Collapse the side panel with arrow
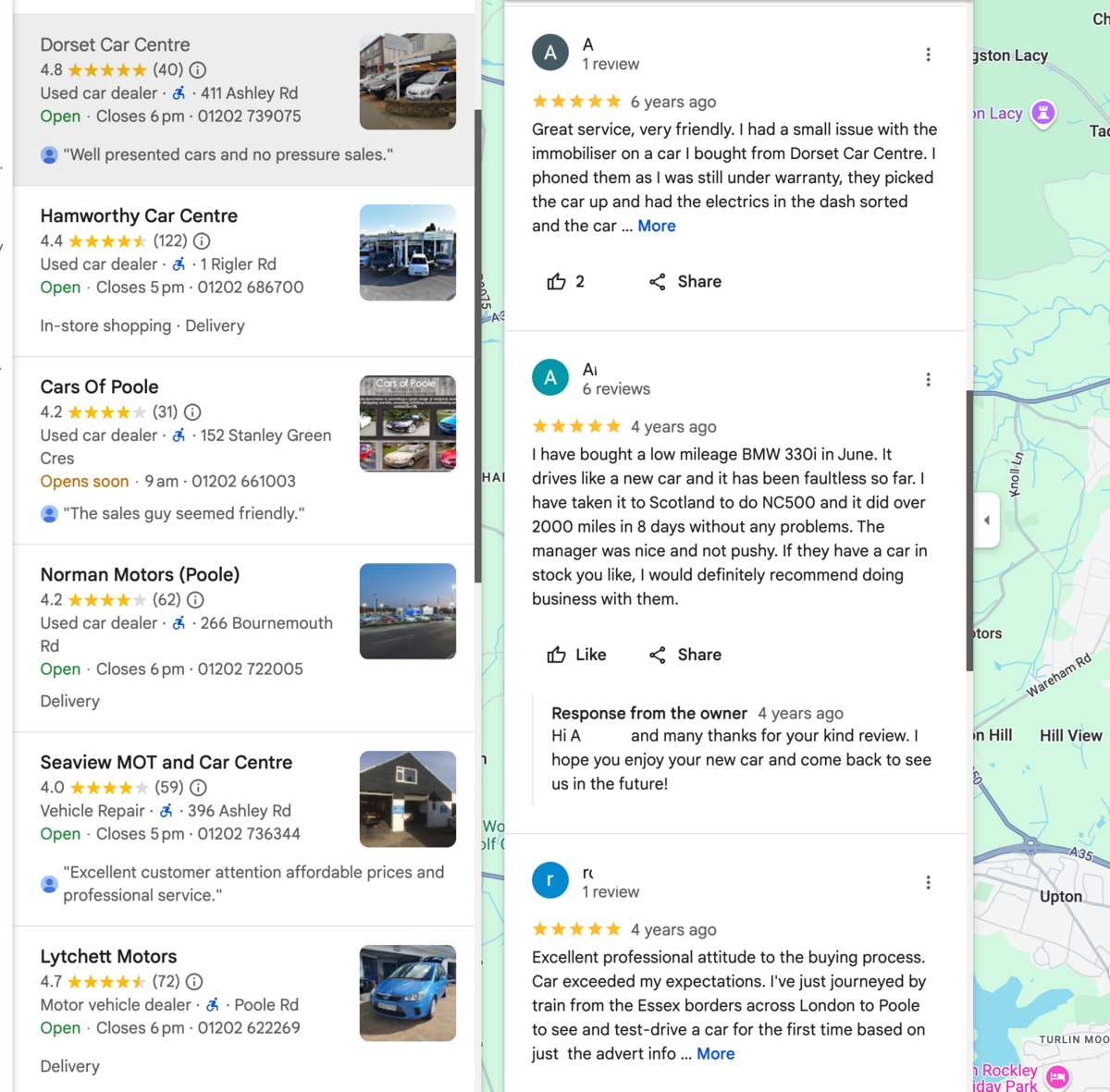The width and height of the screenshot is (1110, 1092). point(987,521)
